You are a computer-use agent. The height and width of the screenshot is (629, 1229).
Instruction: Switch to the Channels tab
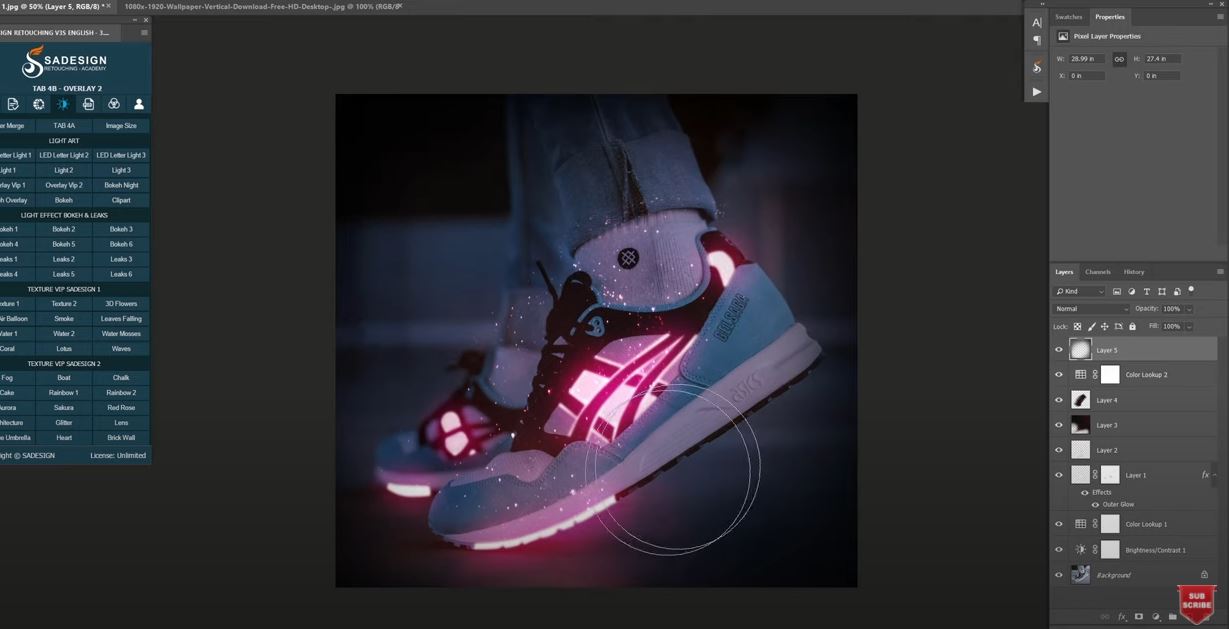(x=1098, y=272)
